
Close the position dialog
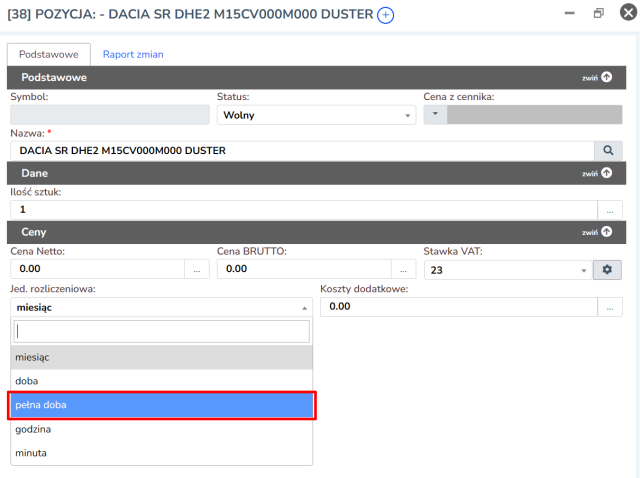pyautogui.click(x=628, y=12)
